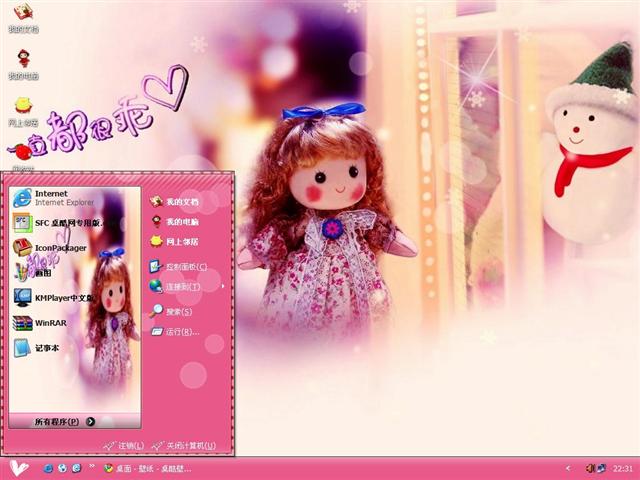Expand hidden system tray icons arrow
Viewport: 640px width, 480px height.
coord(568,469)
